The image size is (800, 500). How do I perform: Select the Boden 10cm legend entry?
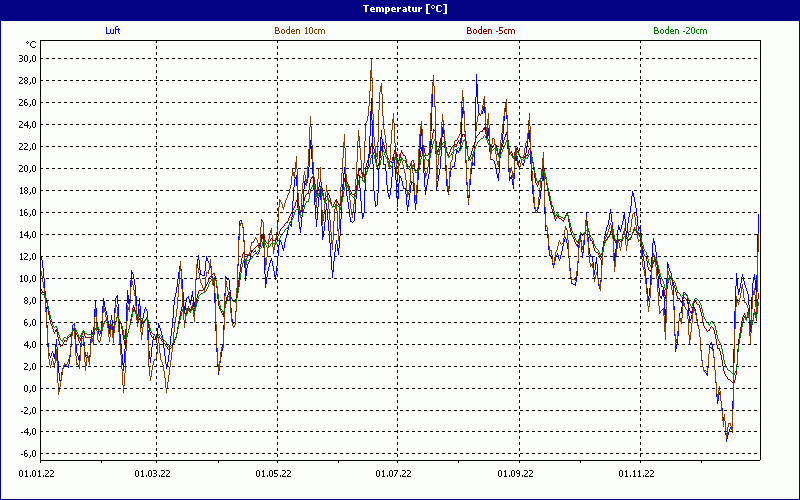(x=299, y=31)
